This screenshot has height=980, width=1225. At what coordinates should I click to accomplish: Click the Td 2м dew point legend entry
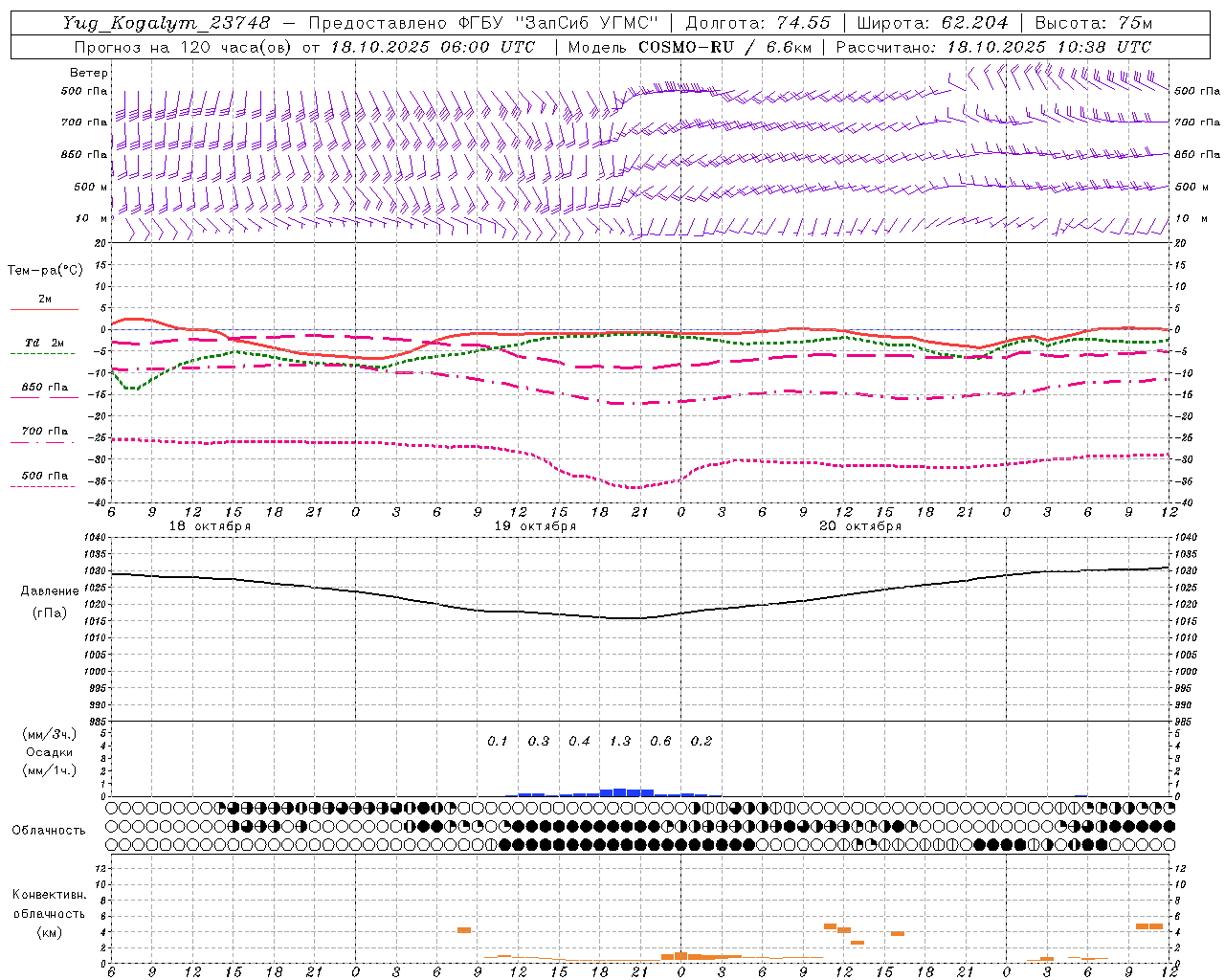point(45,343)
